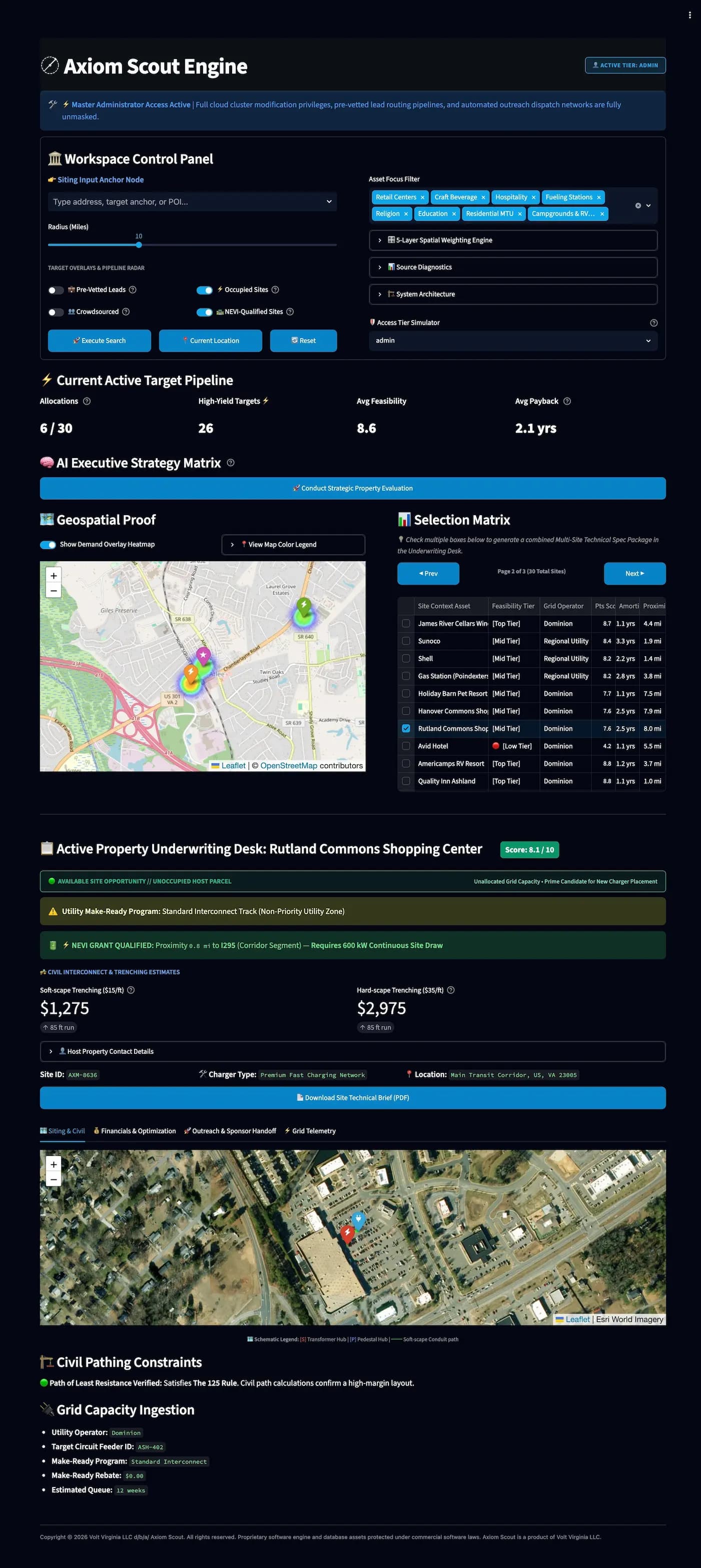Open help icon beside AI Executive Strategy Matrix
The image size is (701, 1568).
click(231, 463)
